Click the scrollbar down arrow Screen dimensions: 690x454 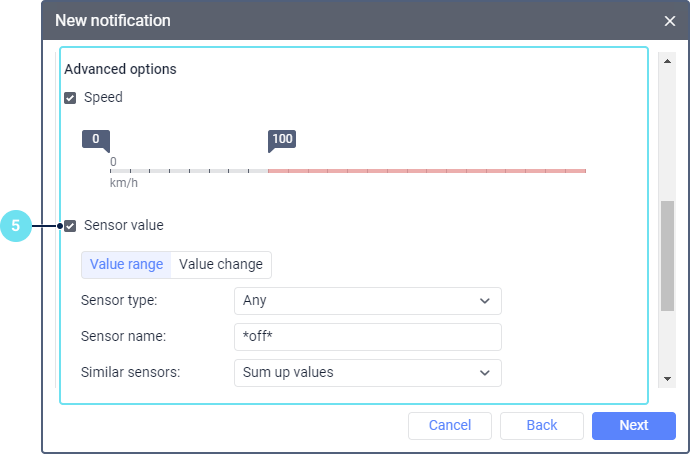click(667, 379)
